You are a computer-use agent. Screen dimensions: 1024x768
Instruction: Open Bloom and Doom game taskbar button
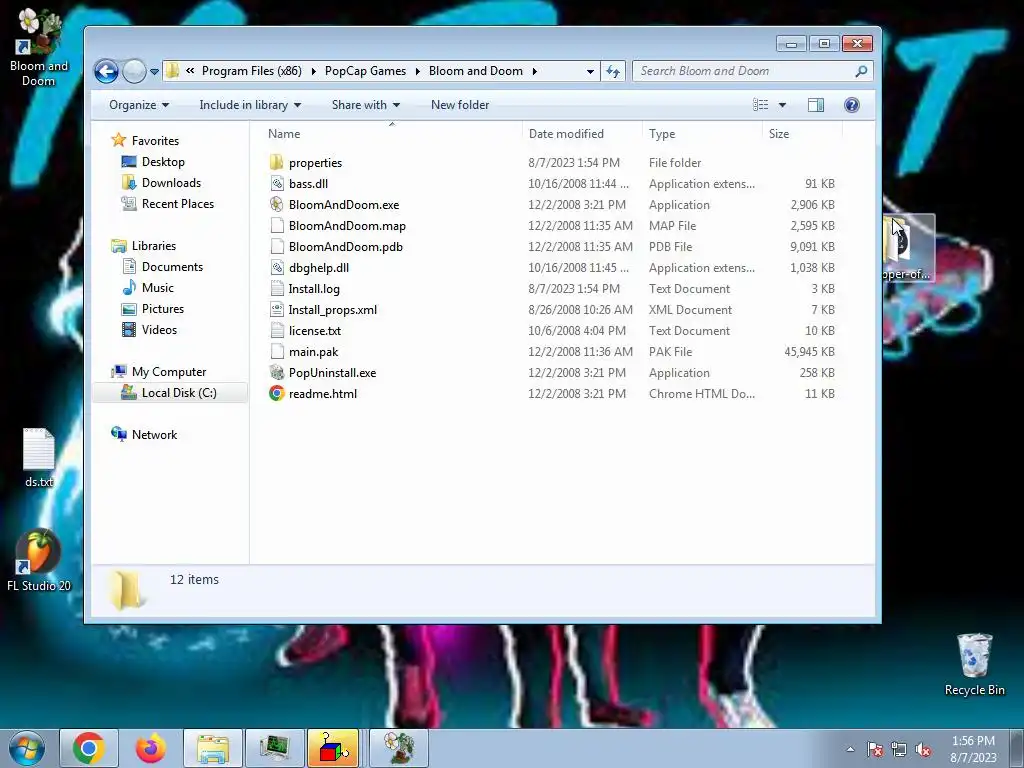pos(398,748)
